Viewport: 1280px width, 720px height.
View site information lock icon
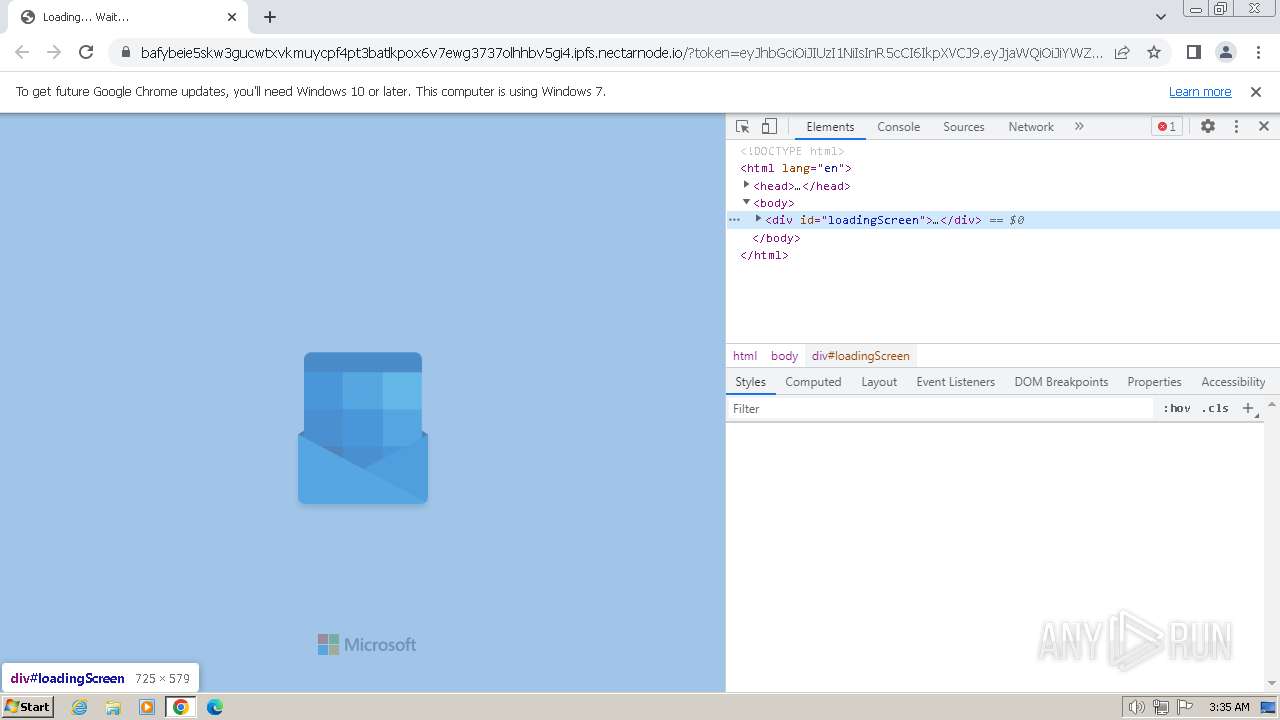(125, 52)
